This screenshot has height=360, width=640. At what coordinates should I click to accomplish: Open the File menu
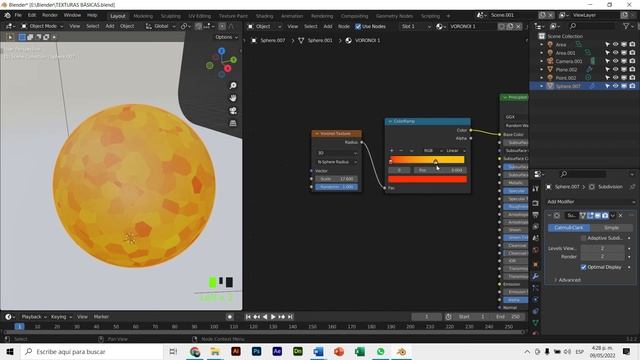pyautogui.click(x=18, y=16)
